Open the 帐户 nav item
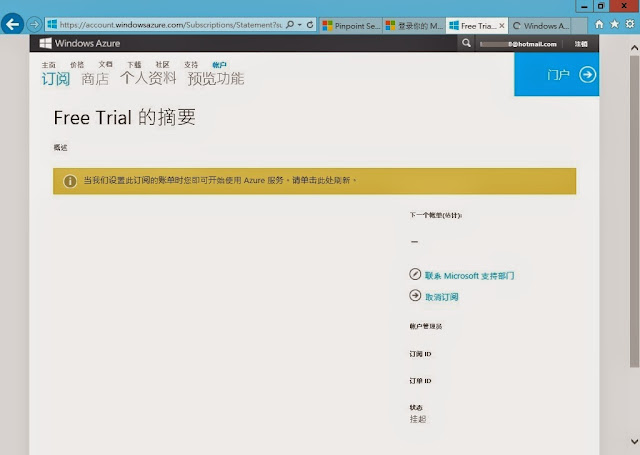640x455 pixels. tap(219, 65)
